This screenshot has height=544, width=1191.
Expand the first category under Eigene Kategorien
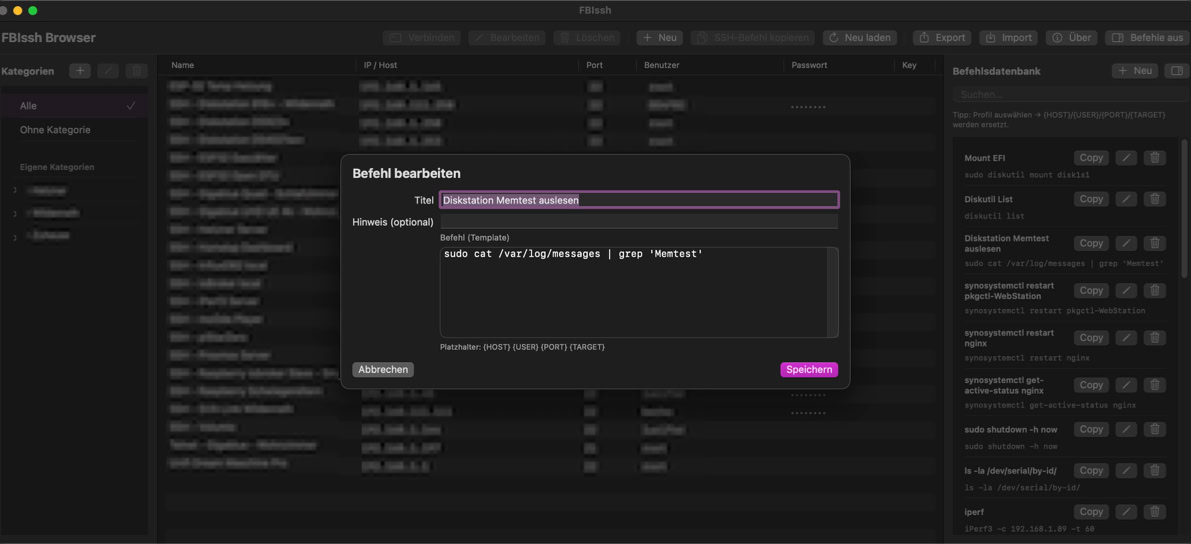click(x=15, y=190)
